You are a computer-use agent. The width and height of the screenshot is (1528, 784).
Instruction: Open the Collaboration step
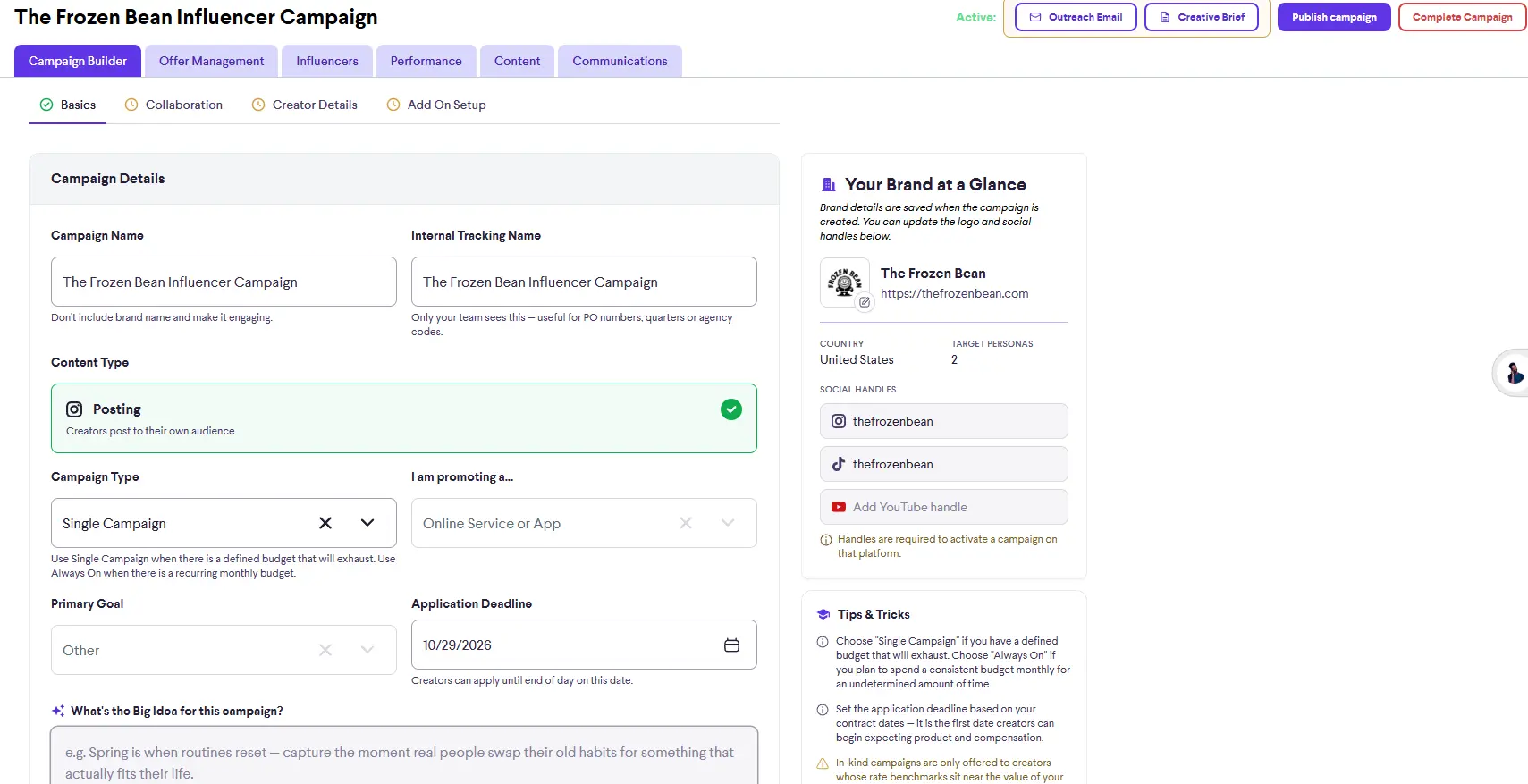pyautogui.click(x=174, y=105)
